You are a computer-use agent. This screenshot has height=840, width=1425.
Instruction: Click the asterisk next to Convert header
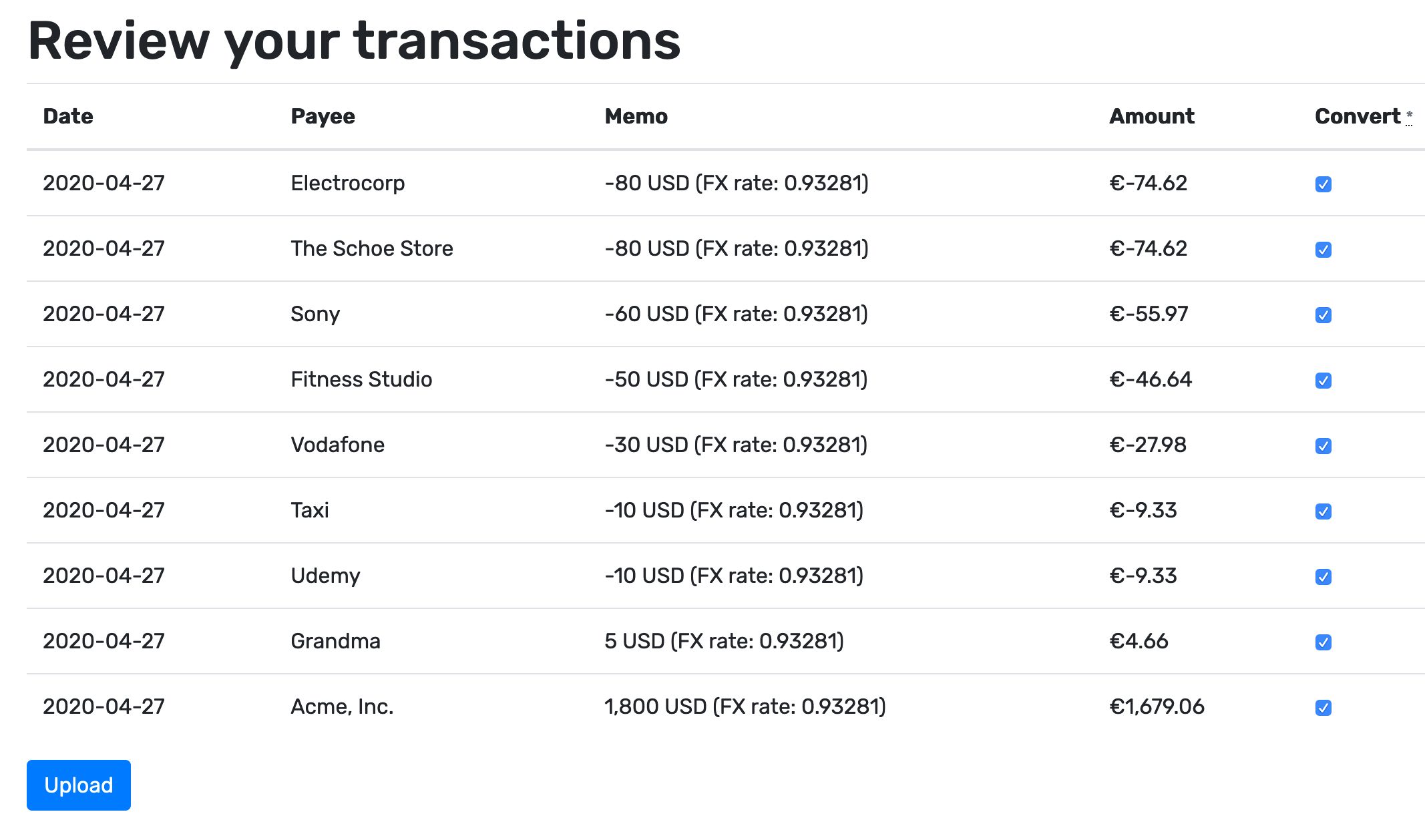coord(1409,117)
